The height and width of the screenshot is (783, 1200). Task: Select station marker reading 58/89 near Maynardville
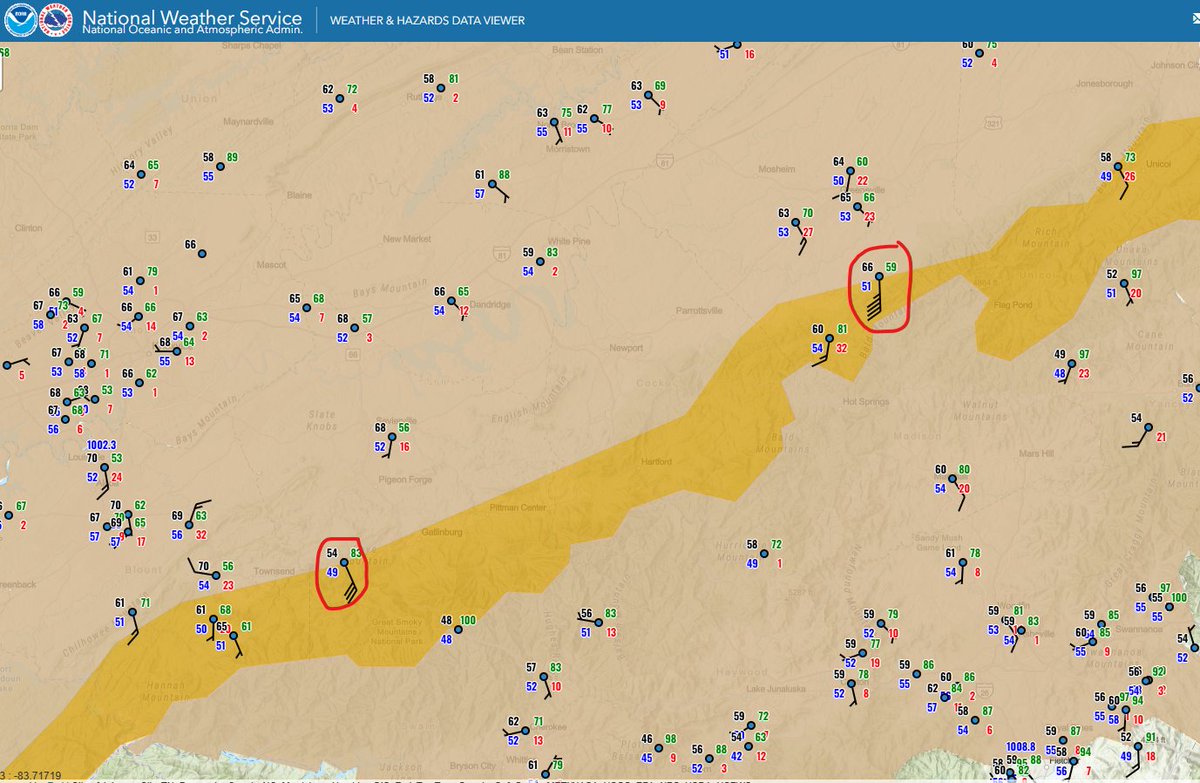click(220, 167)
